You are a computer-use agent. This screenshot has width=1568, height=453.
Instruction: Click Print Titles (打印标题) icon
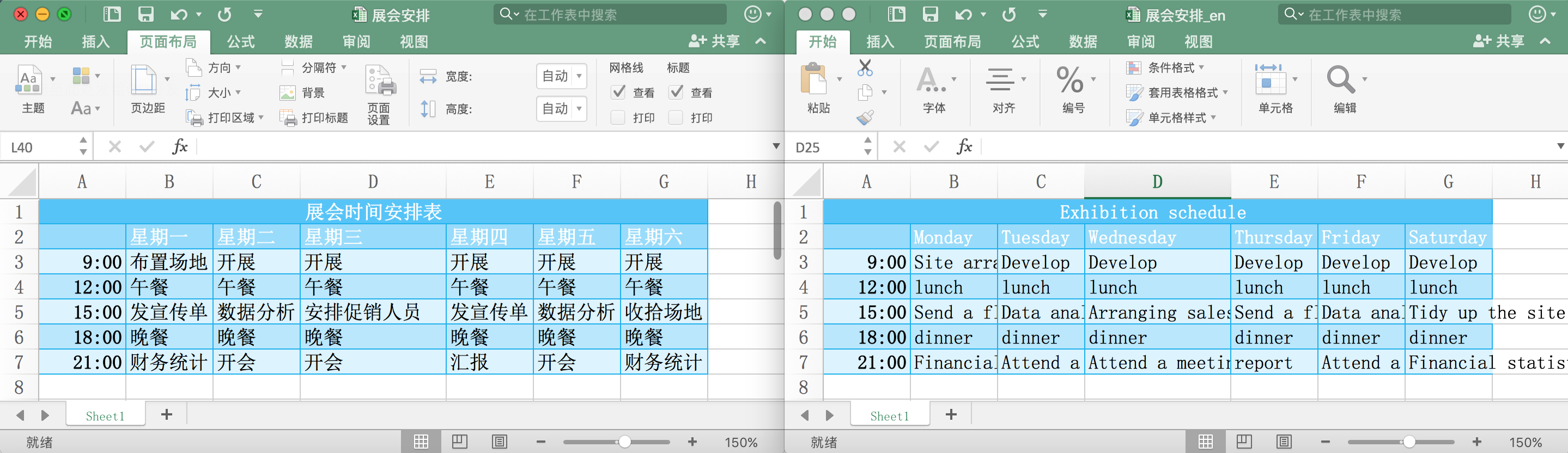pos(288,118)
